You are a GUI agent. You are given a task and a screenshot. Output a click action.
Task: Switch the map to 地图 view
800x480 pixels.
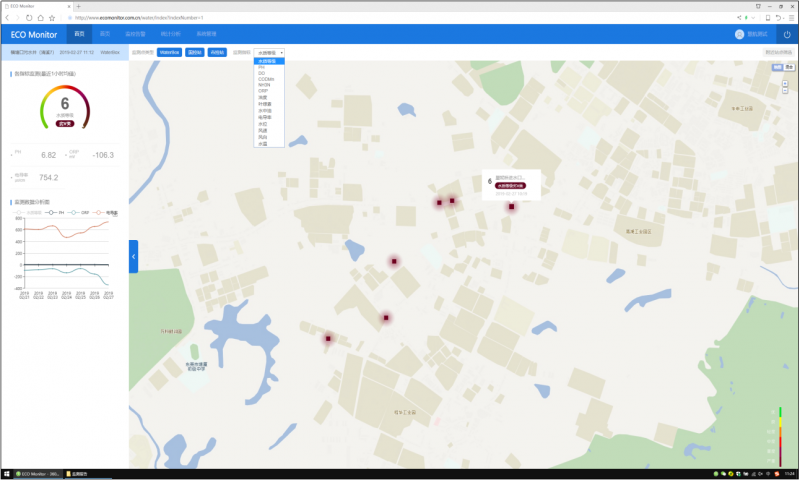tap(778, 67)
